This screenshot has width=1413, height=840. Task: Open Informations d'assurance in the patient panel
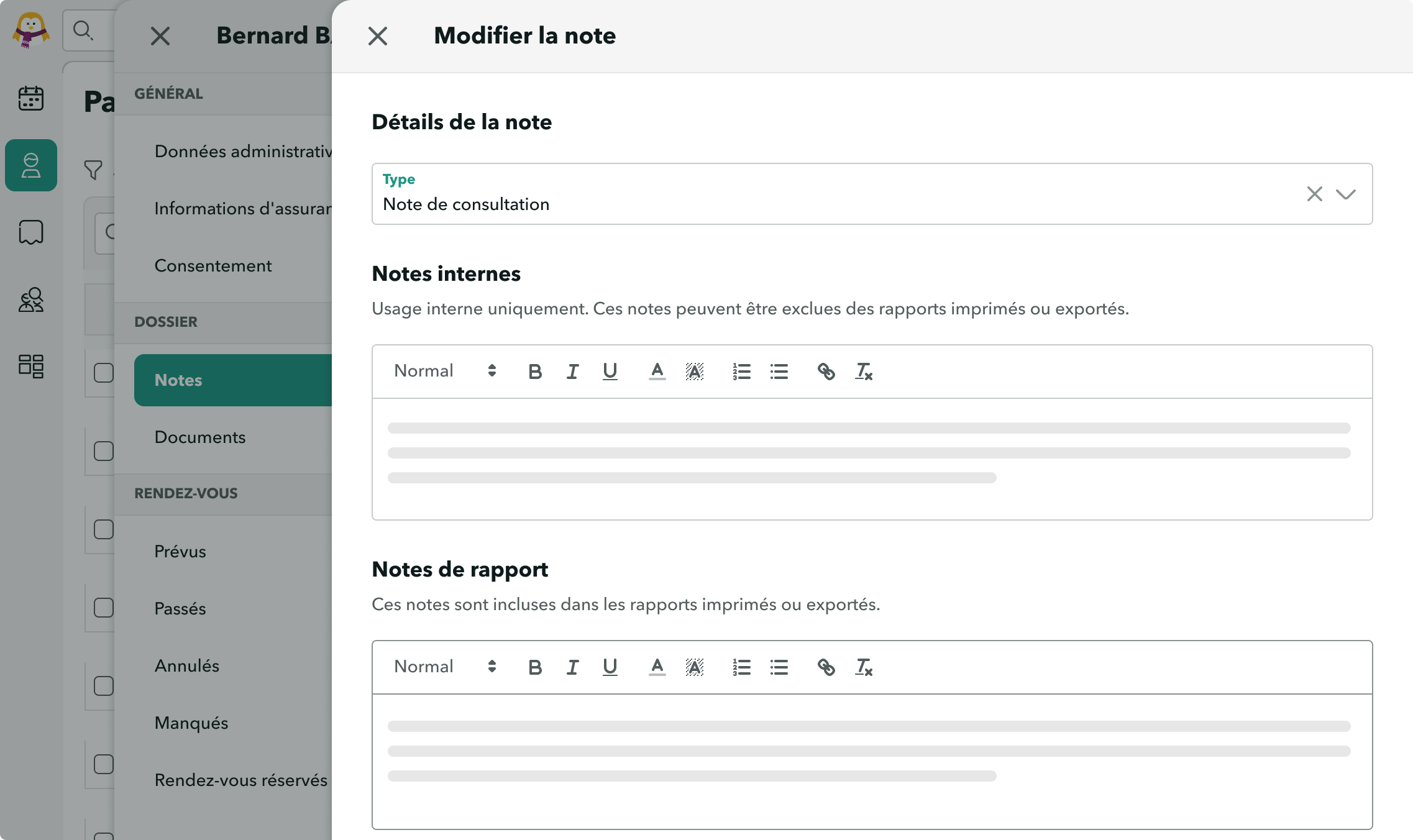[x=244, y=208]
